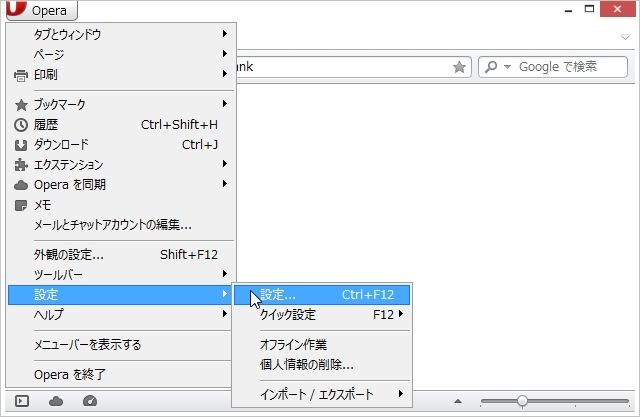The image size is (640, 417).
Task: Toggle the panel button in status bar
Action: pos(22,401)
